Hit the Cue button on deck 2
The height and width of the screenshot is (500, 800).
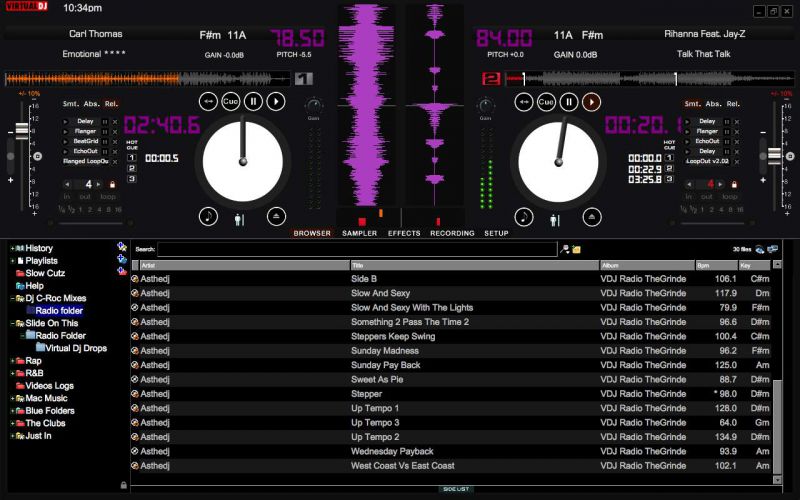tap(546, 102)
